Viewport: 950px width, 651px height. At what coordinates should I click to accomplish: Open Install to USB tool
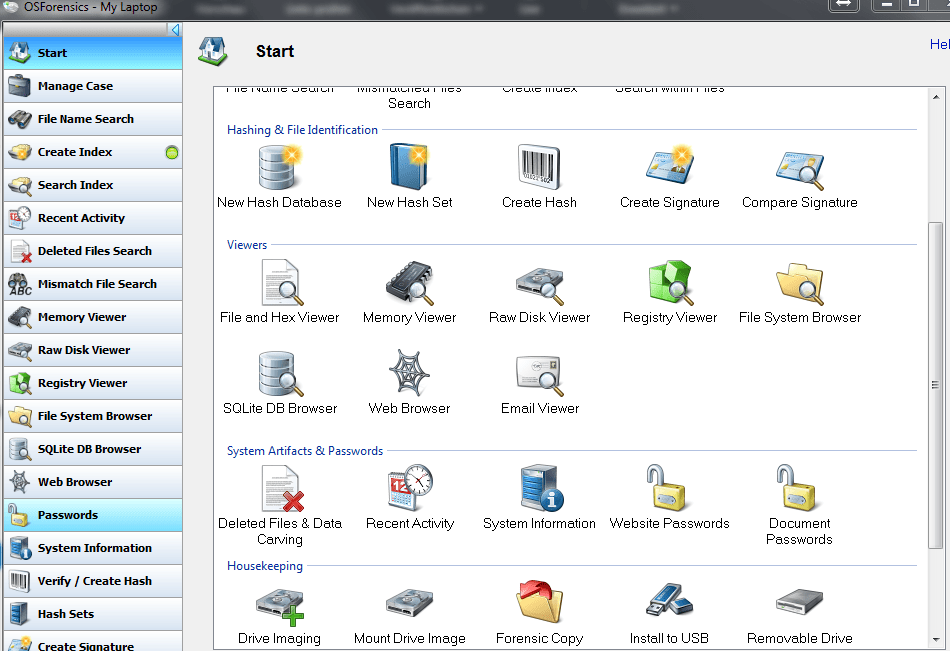(669, 613)
